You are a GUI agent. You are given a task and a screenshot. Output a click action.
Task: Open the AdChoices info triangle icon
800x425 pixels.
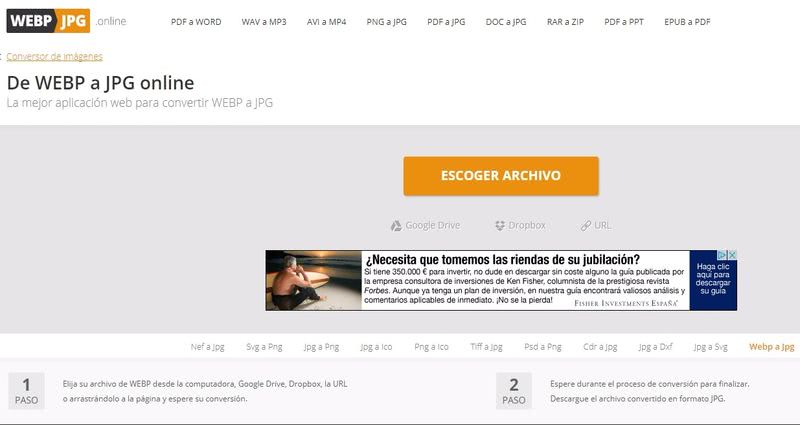click(x=722, y=255)
